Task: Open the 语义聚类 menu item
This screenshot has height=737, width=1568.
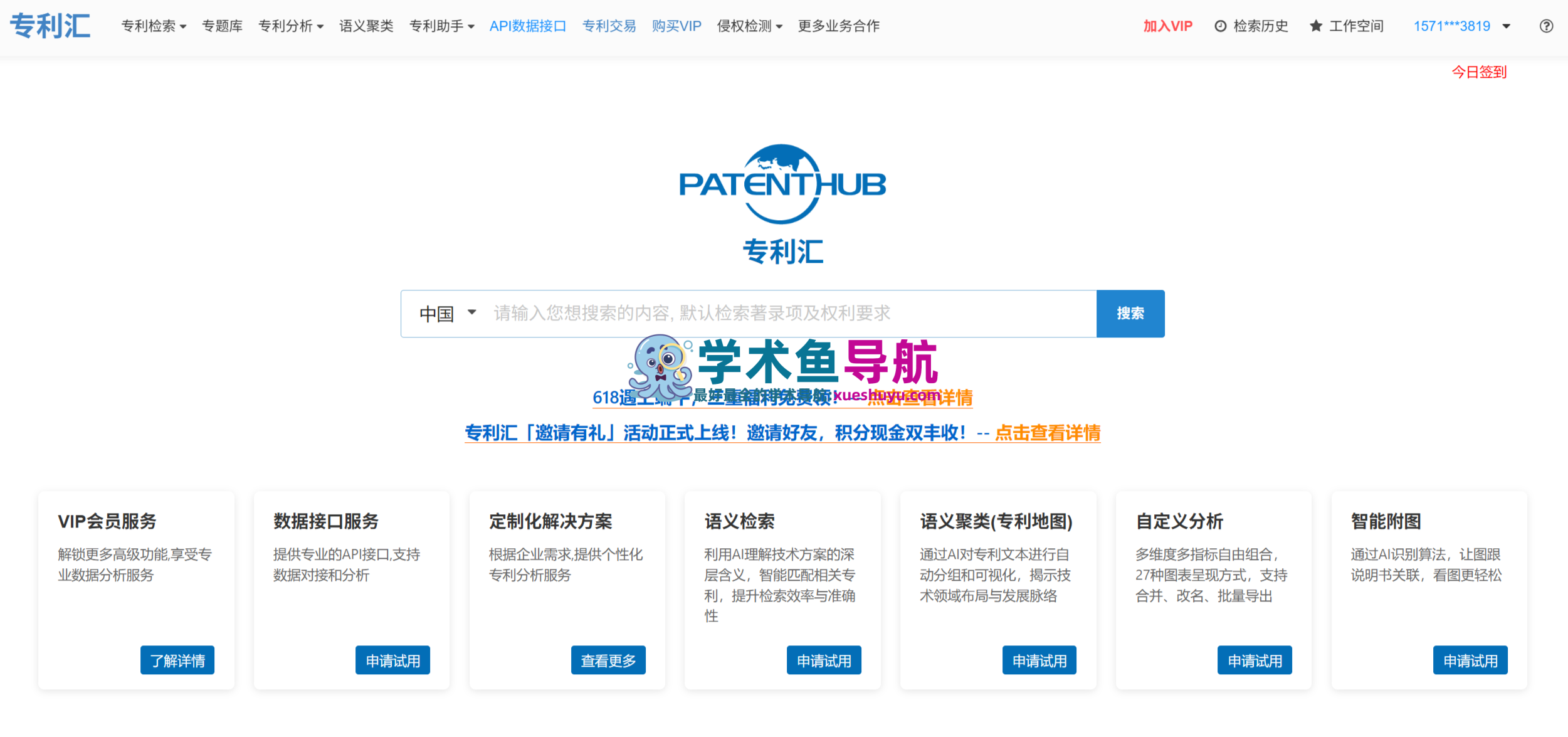Action: tap(366, 26)
